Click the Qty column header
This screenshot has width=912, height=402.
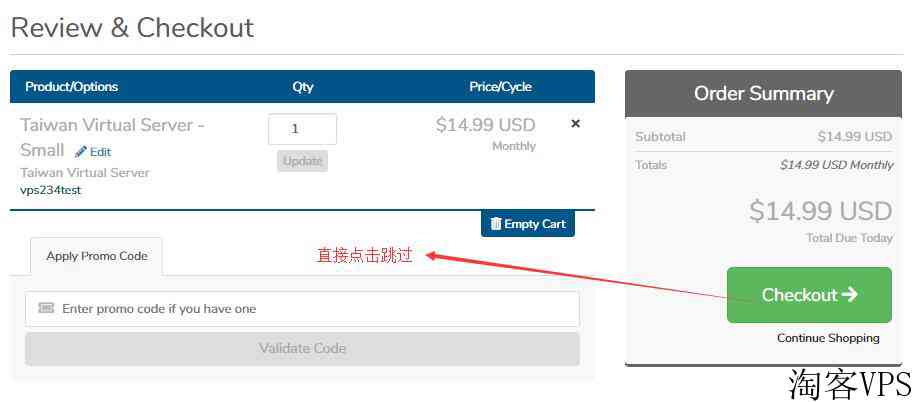pos(303,87)
